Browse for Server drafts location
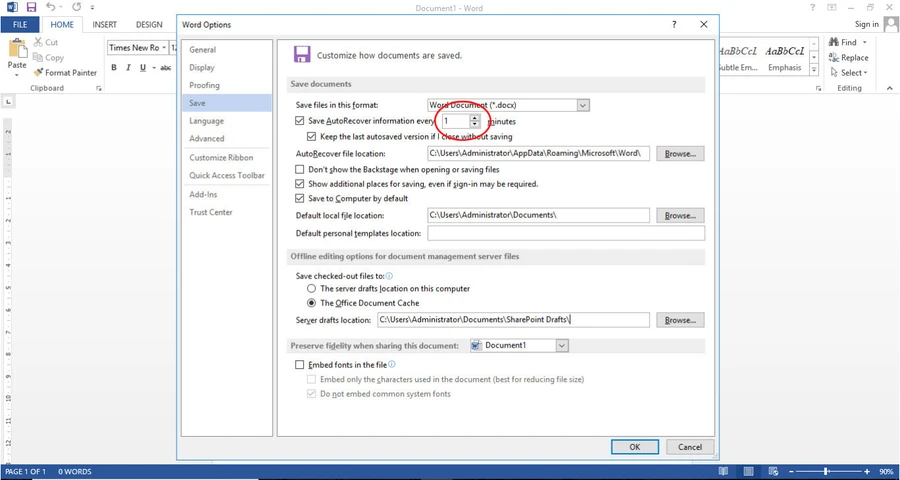The height and width of the screenshot is (480, 900). pos(680,320)
